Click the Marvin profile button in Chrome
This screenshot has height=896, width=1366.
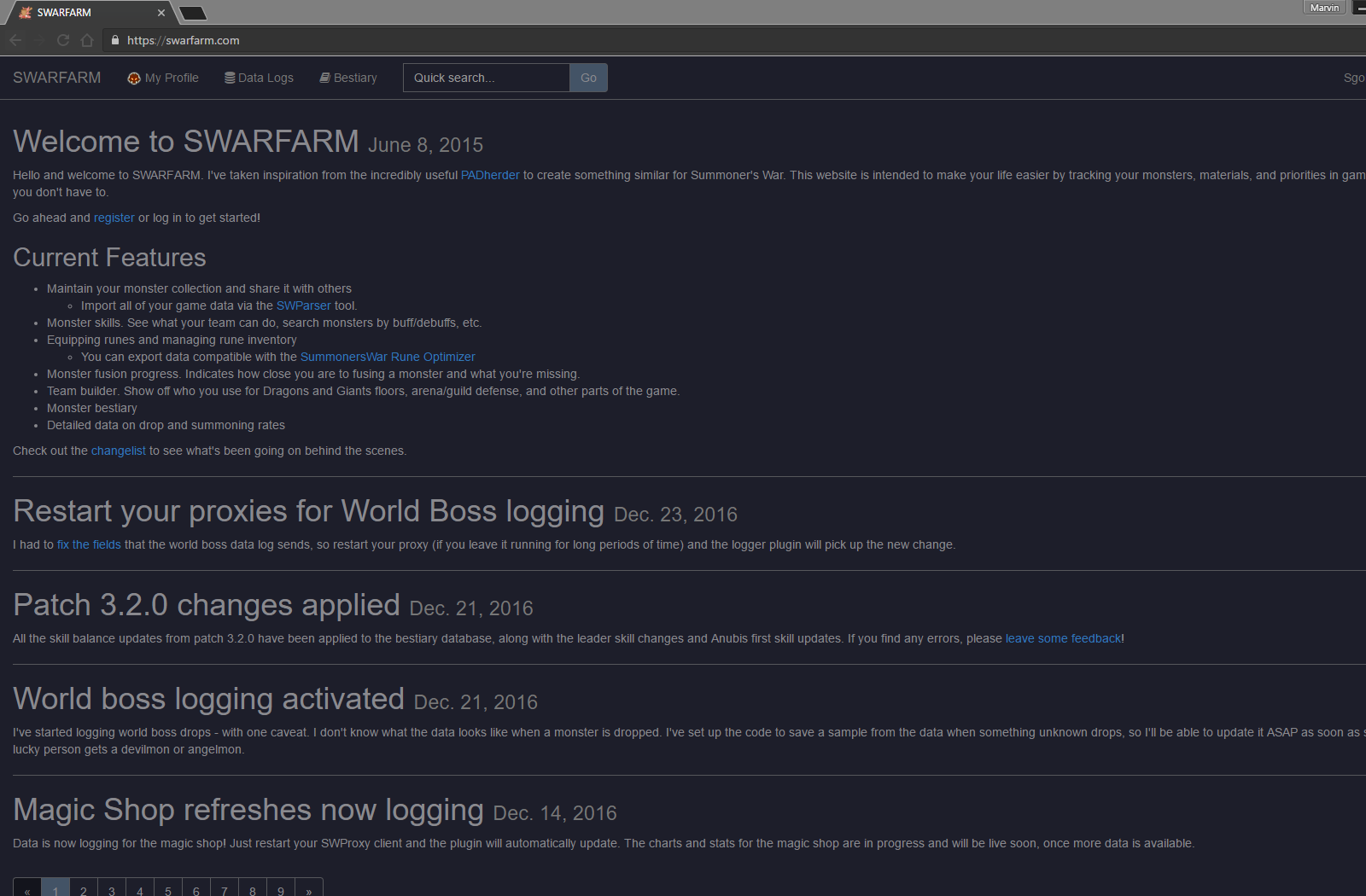(x=1324, y=7)
